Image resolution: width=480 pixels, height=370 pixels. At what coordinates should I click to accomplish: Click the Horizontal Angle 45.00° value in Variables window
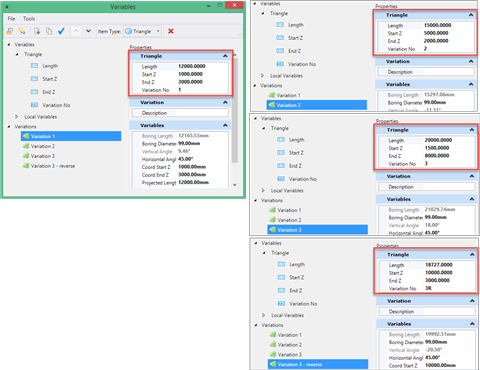click(x=186, y=159)
